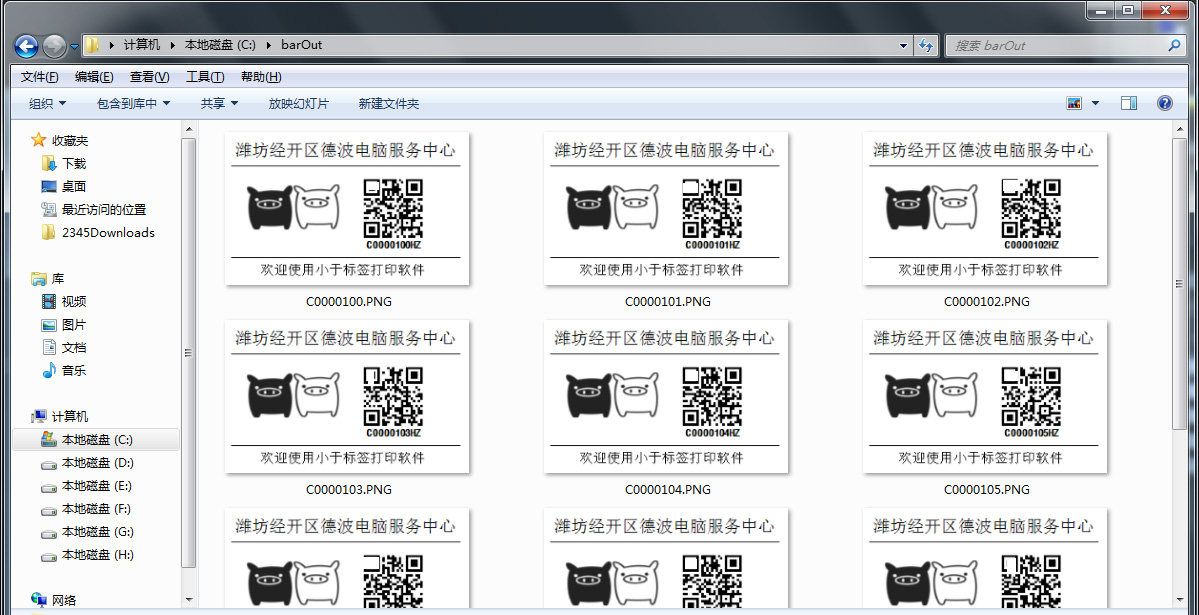Select the C0000100.PNG thumbnail
The image size is (1199, 615).
pyautogui.click(x=347, y=209)
